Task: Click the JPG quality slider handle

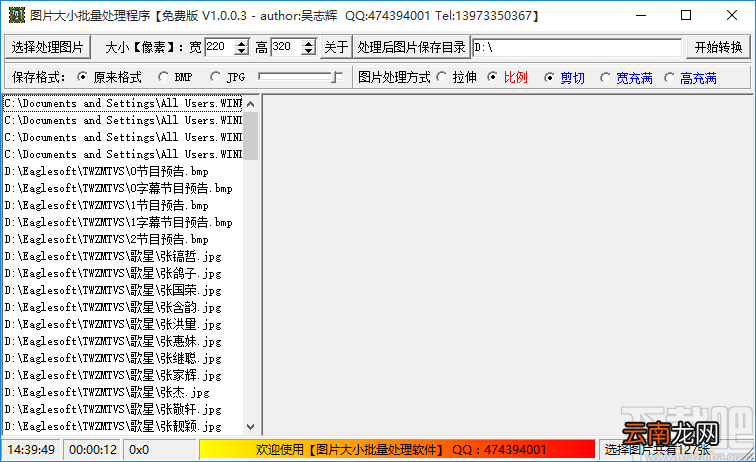Action: [337, 77]
